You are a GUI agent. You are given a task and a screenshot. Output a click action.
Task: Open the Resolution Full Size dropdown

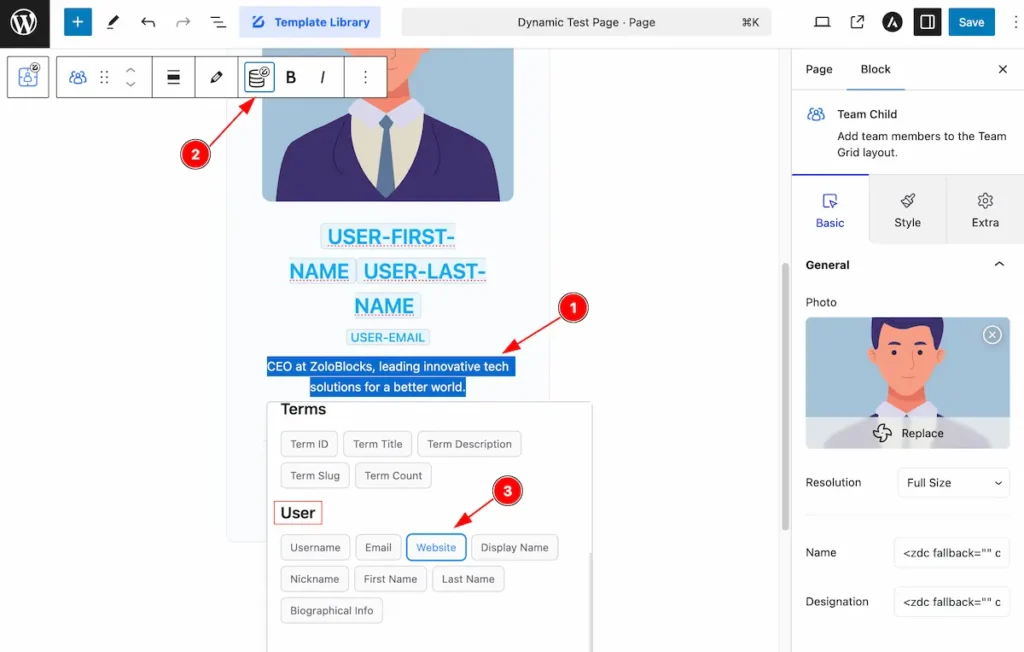[953, 483]
